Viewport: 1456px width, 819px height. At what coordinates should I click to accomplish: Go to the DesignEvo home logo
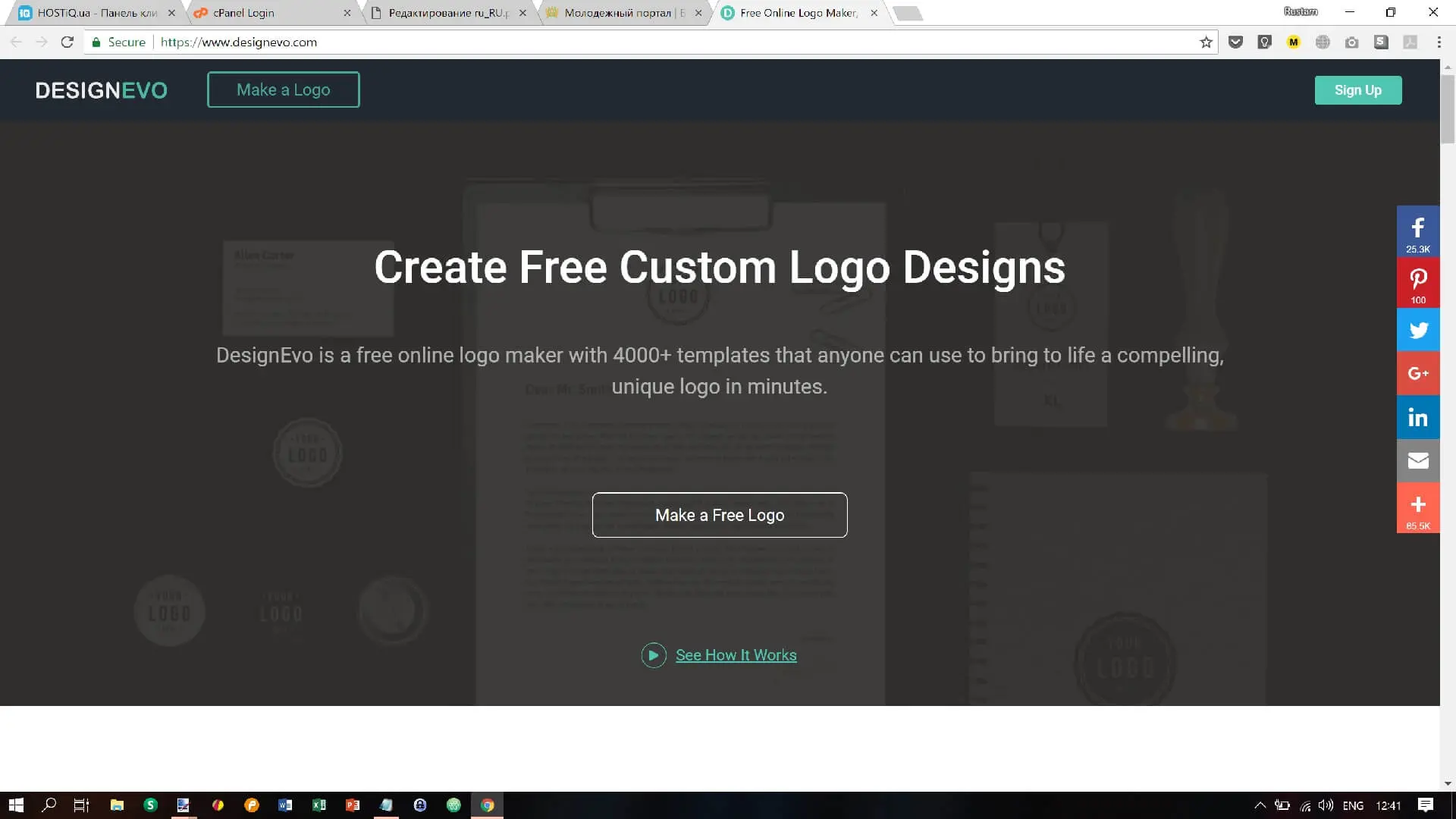101,90
